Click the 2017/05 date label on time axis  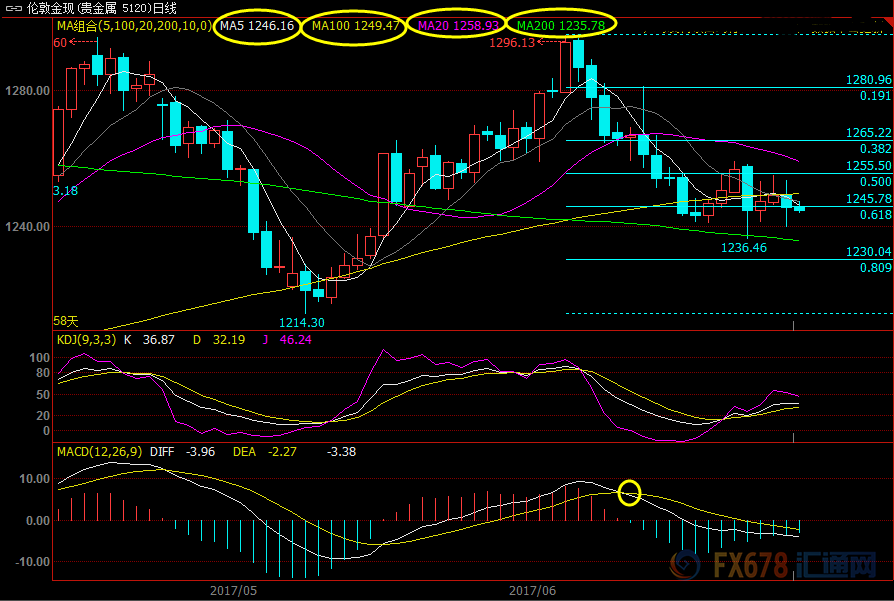click(232, 590)
